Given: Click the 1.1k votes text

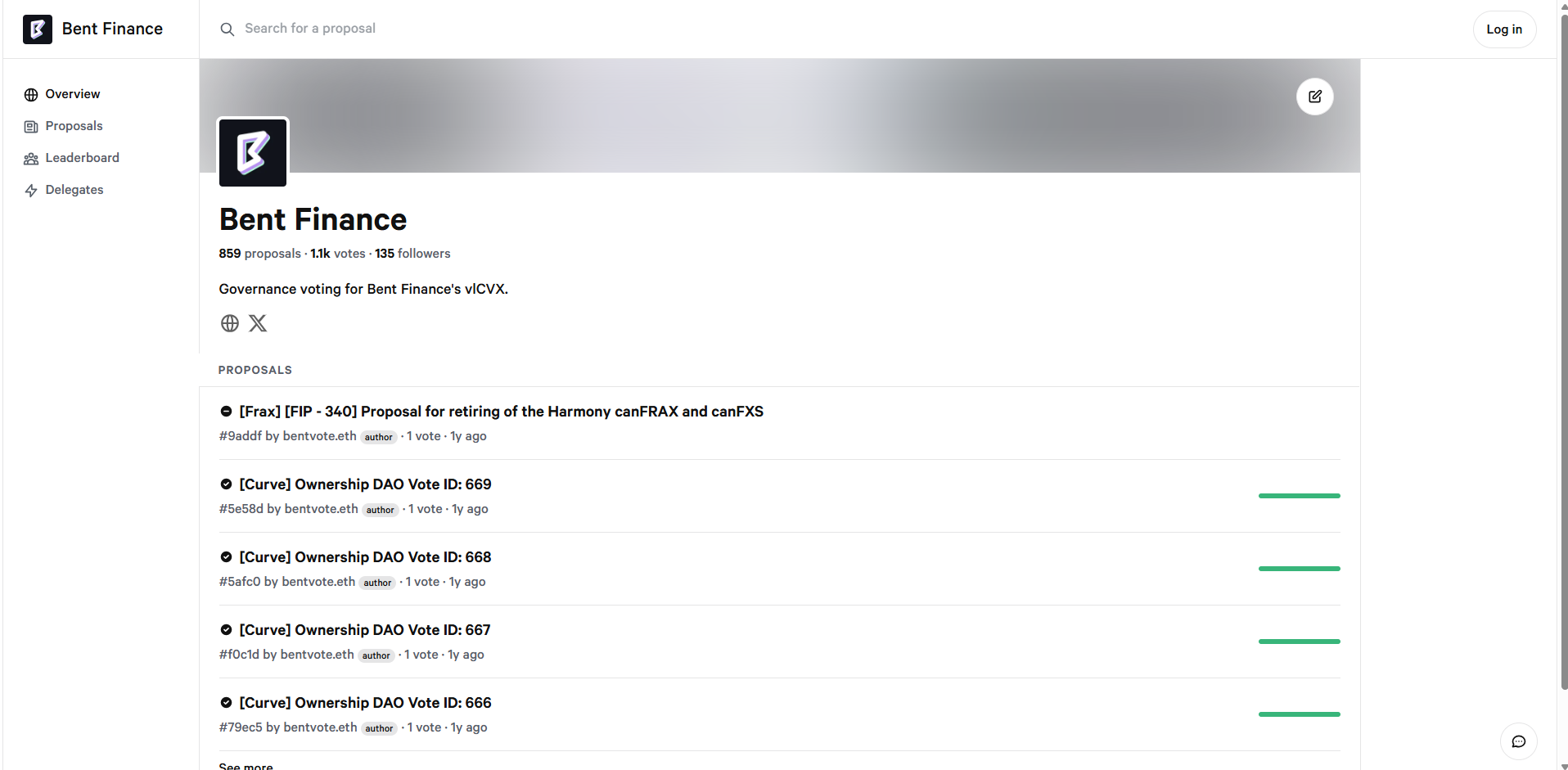Looking at the screenshot, I should click(338, 254).
